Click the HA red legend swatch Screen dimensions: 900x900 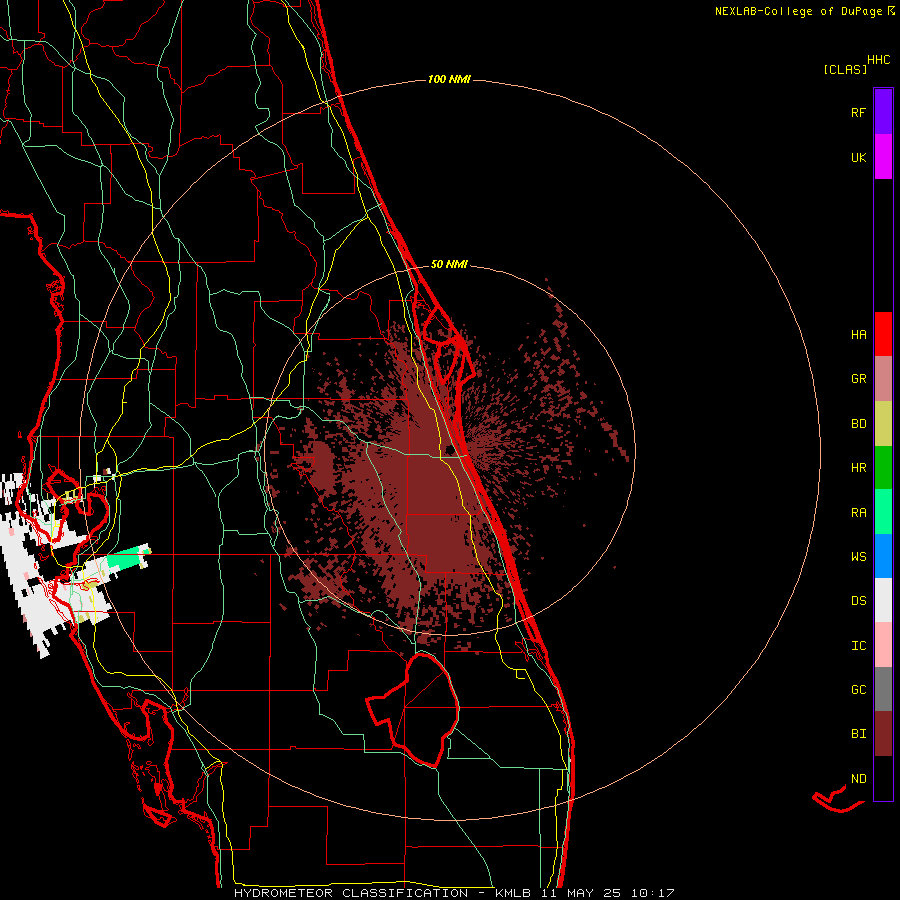tap(883, 334)
